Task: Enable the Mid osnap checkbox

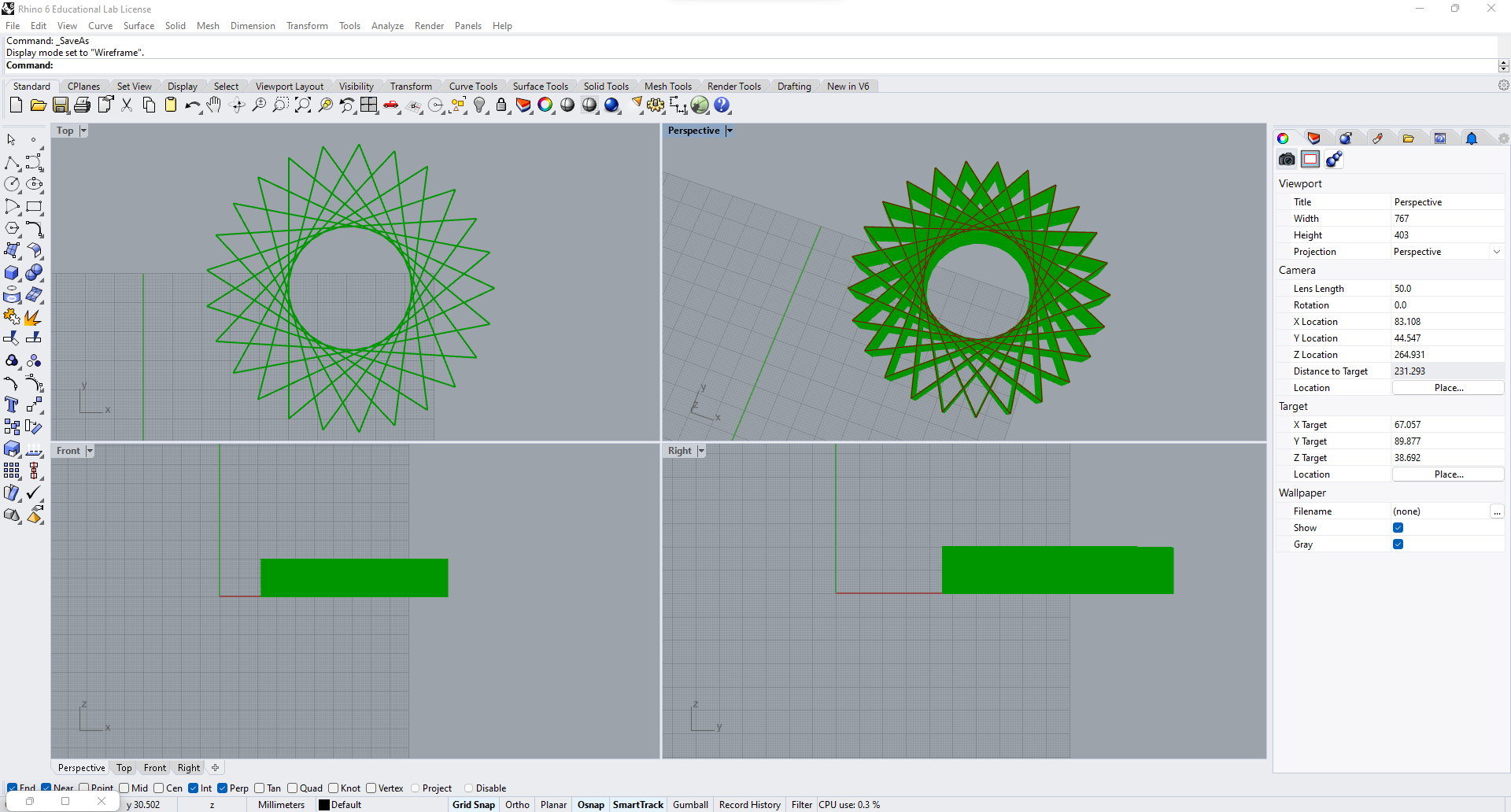Action: [124, 788]
